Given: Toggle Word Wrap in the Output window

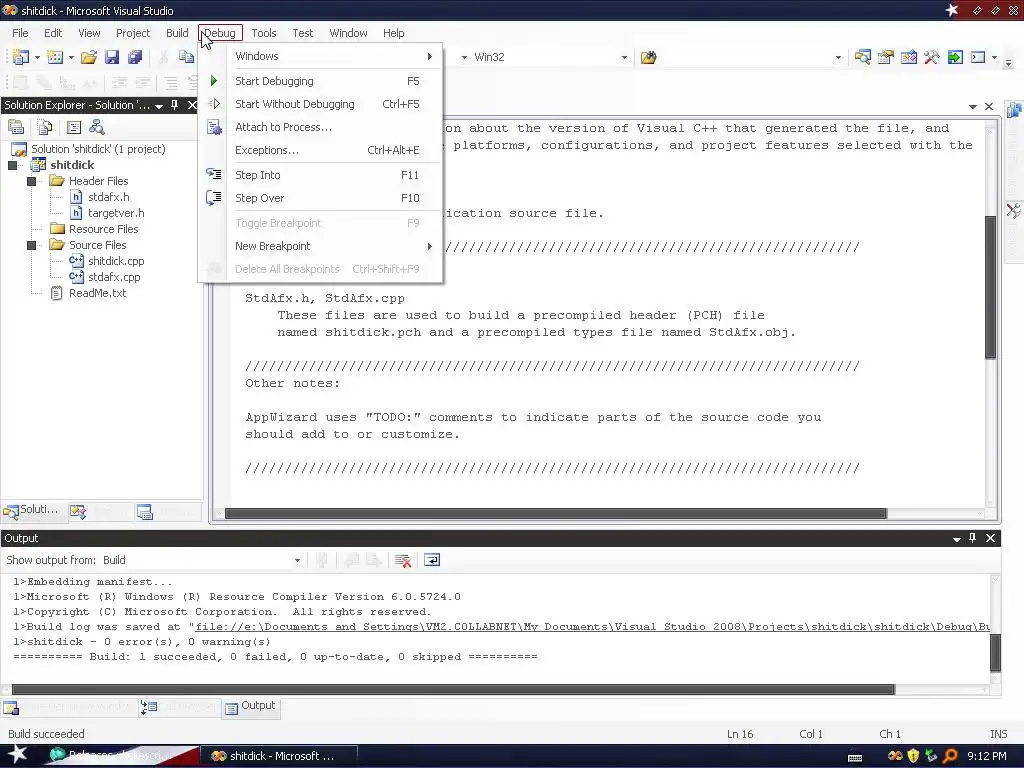Looking at the screenshot, I should pos(432,560).
